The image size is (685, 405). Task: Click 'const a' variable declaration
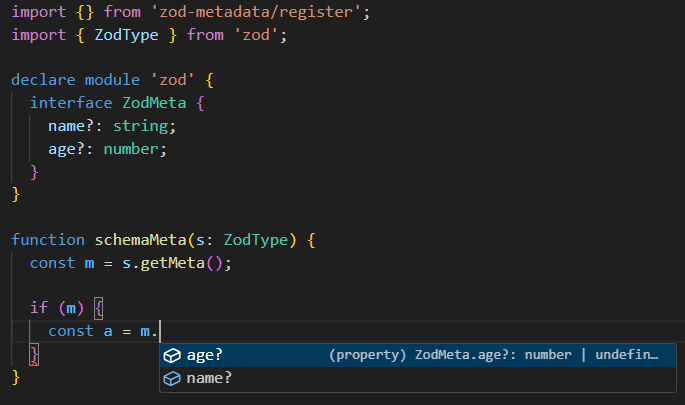pyautogui.click(x=80, y=331)
